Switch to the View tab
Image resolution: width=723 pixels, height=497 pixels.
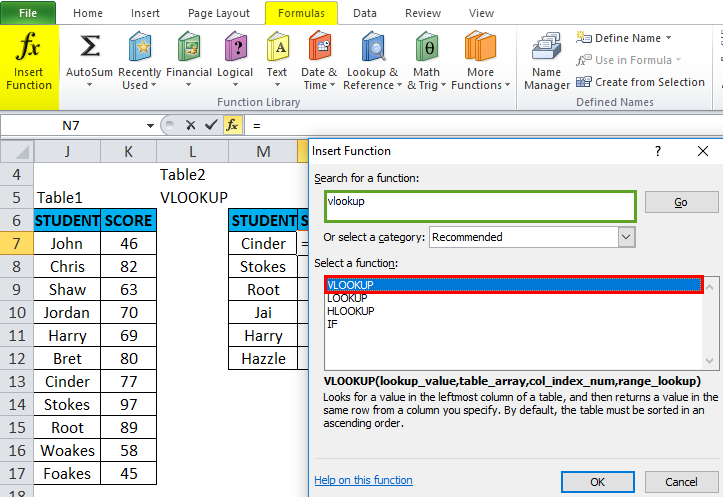(x=481, y=13)
